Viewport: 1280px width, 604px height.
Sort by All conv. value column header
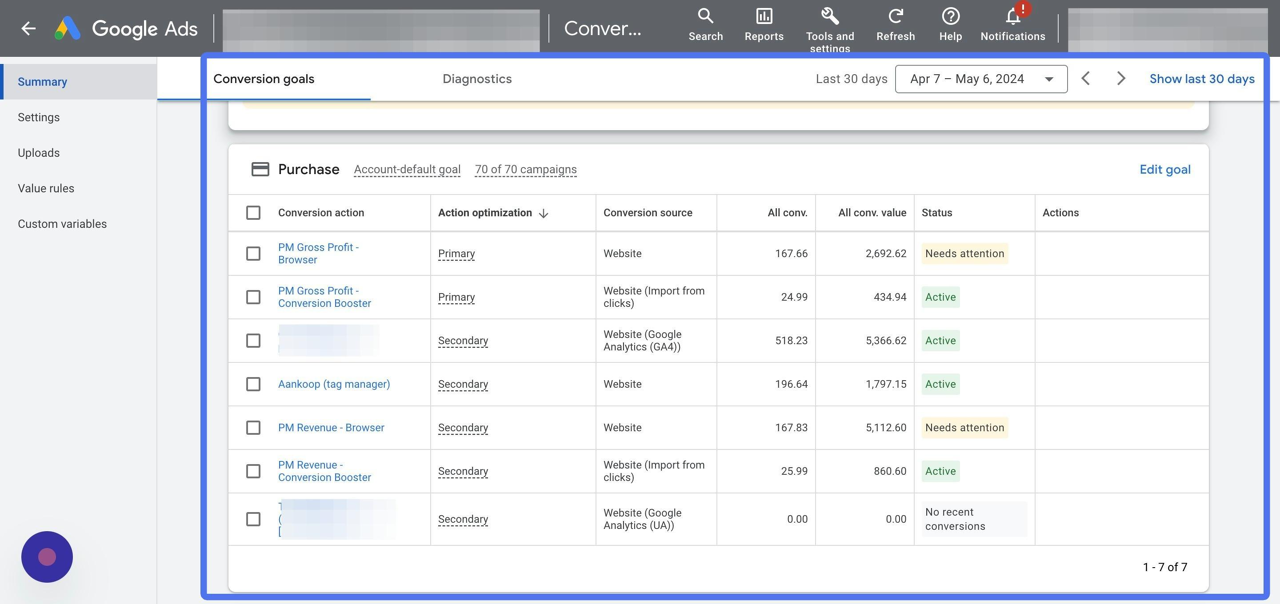(x=872, y=213)
